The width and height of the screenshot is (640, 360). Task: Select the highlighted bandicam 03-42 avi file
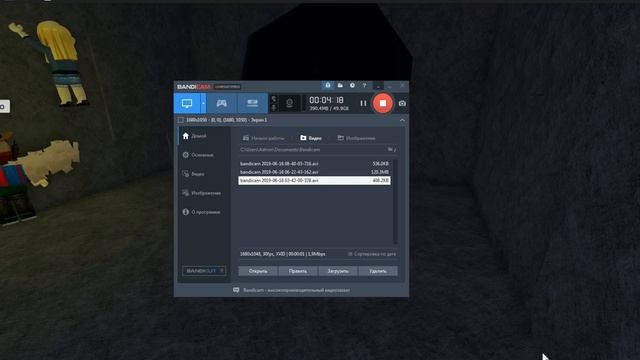(x=314, y=180)
